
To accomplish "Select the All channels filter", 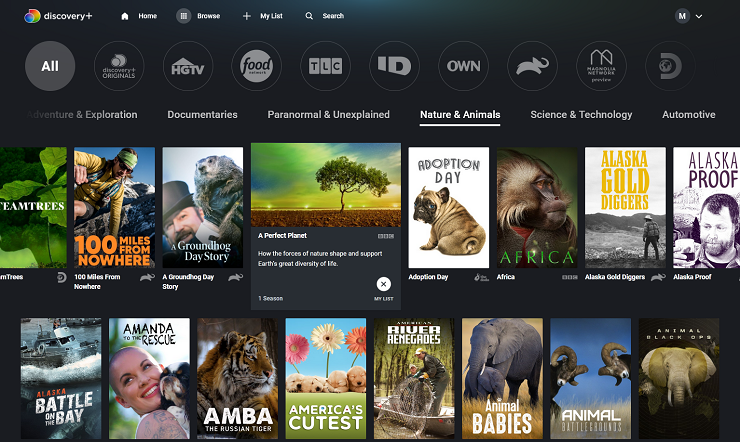I will (50, 66).
